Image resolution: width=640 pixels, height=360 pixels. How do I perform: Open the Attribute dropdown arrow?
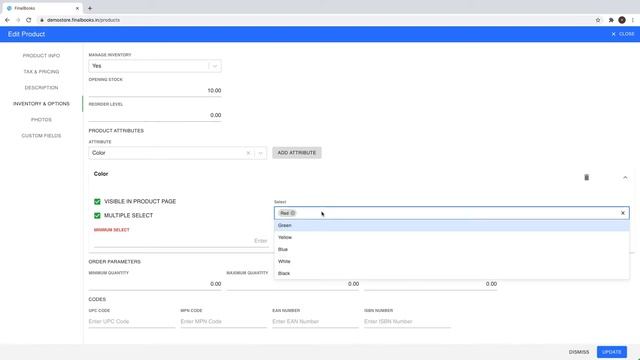click(260, 153)
